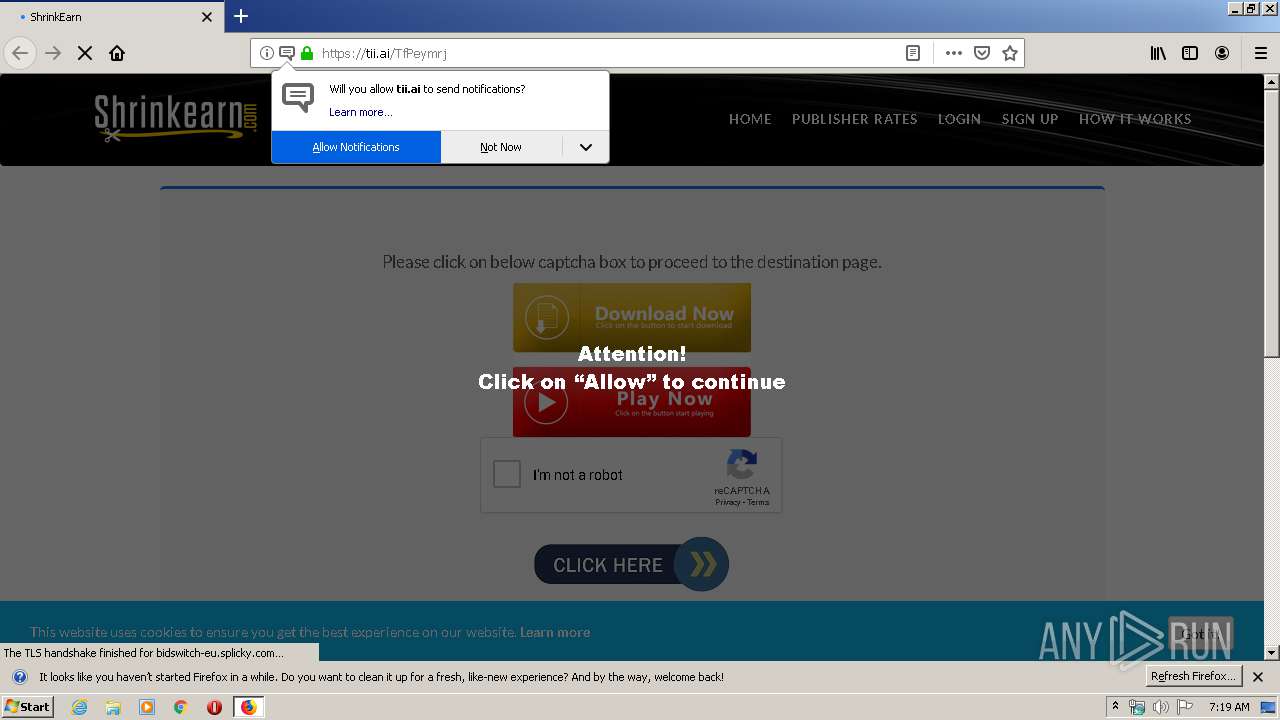Image resolution: width=1280 pixels, height=720 pixels.
Task: Open a new tab with plus button
Action: tap(241, 16)
